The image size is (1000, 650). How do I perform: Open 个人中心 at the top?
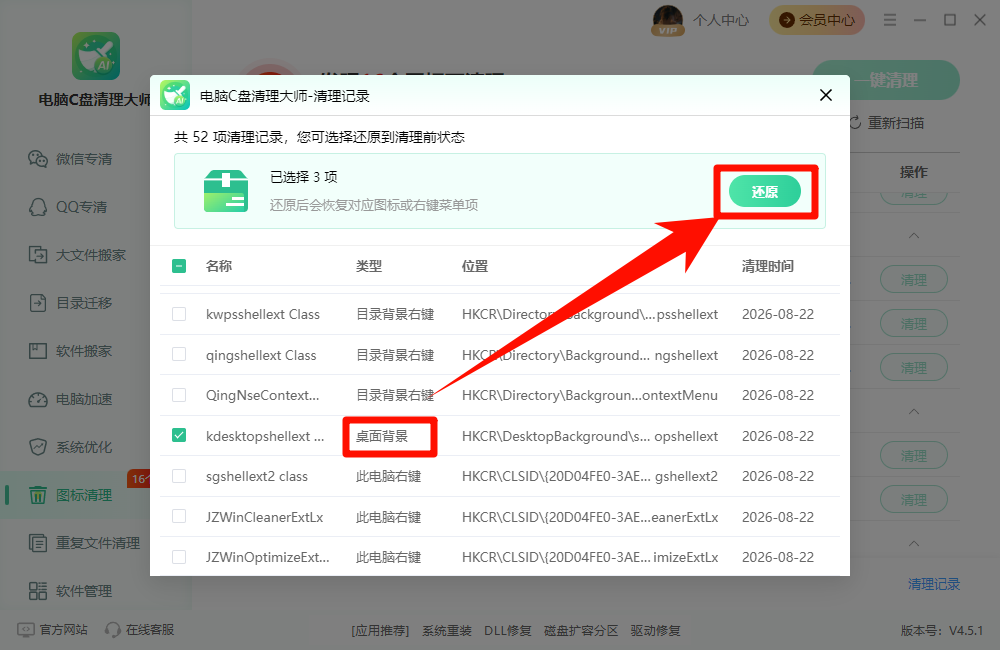721,20
